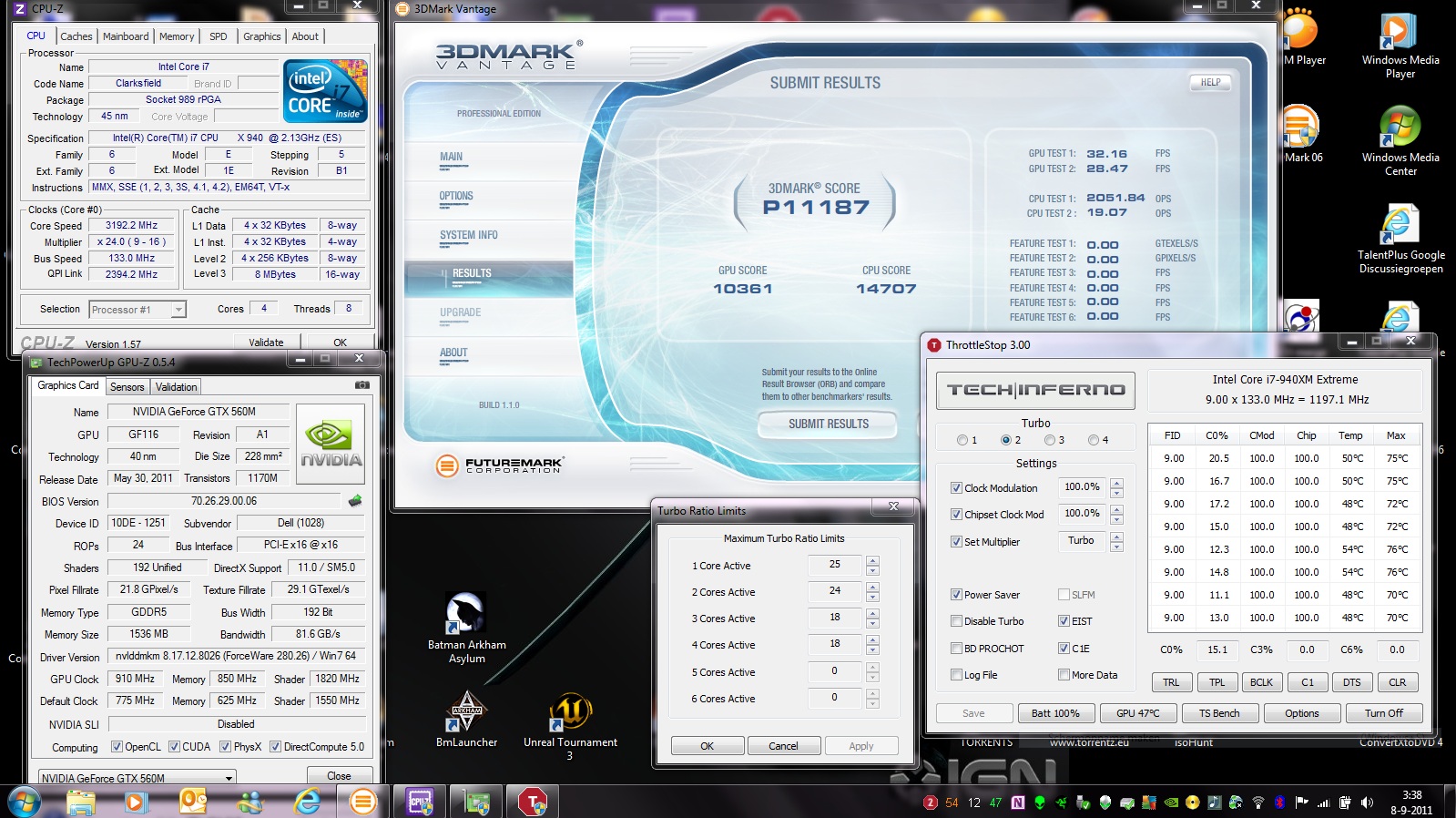Open the BmLauncher desktop shortcut
Screen dimensions: 1456x818
coord(466,720)
